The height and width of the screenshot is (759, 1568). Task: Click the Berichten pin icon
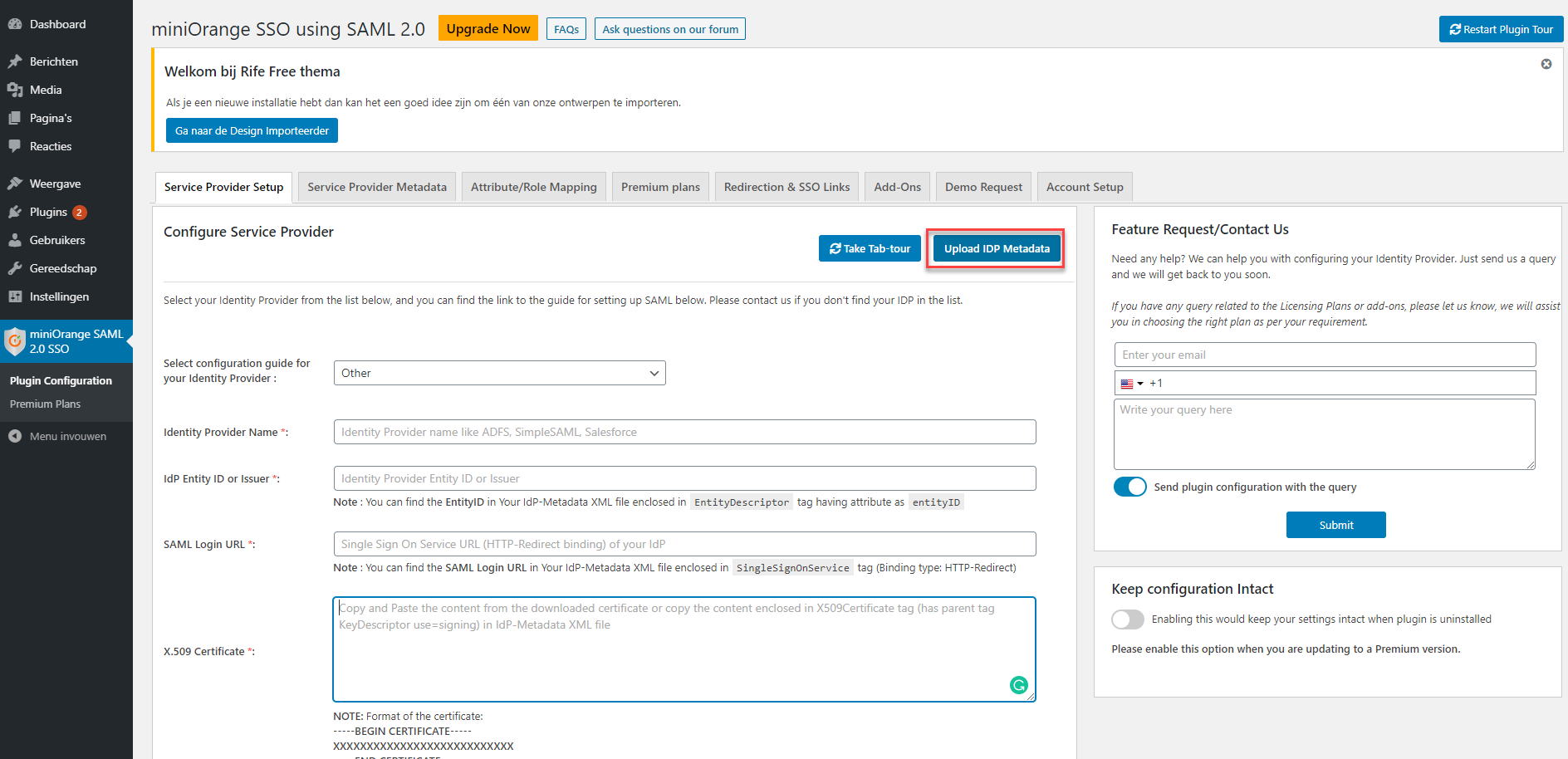tap(15, 61)
